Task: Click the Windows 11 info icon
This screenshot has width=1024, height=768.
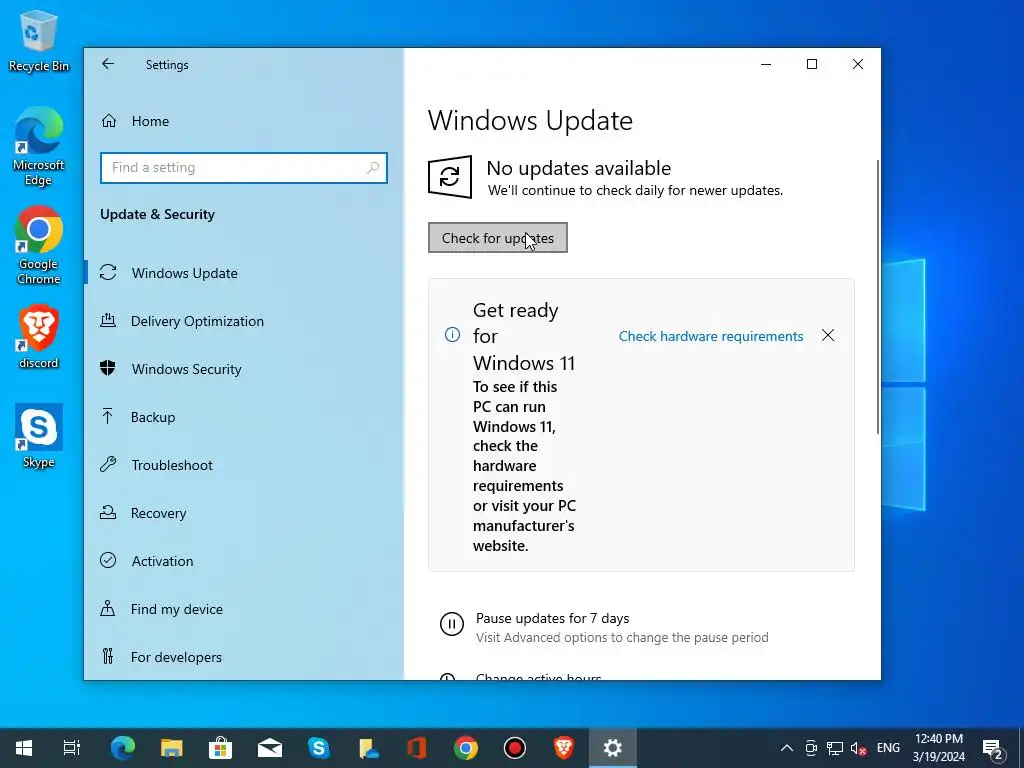Action: pyautogui.click(x=452, y=335)
